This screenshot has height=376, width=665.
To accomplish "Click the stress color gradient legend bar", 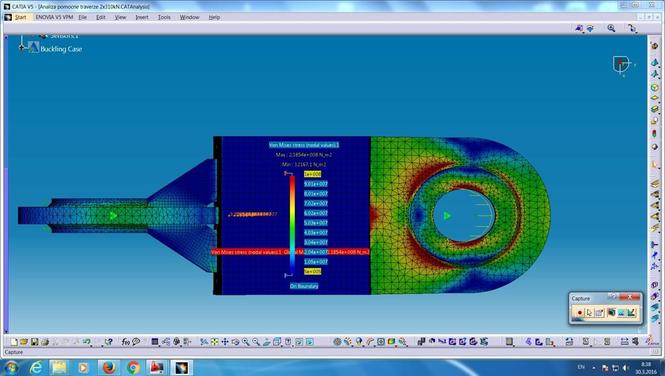I will (293, 225).
